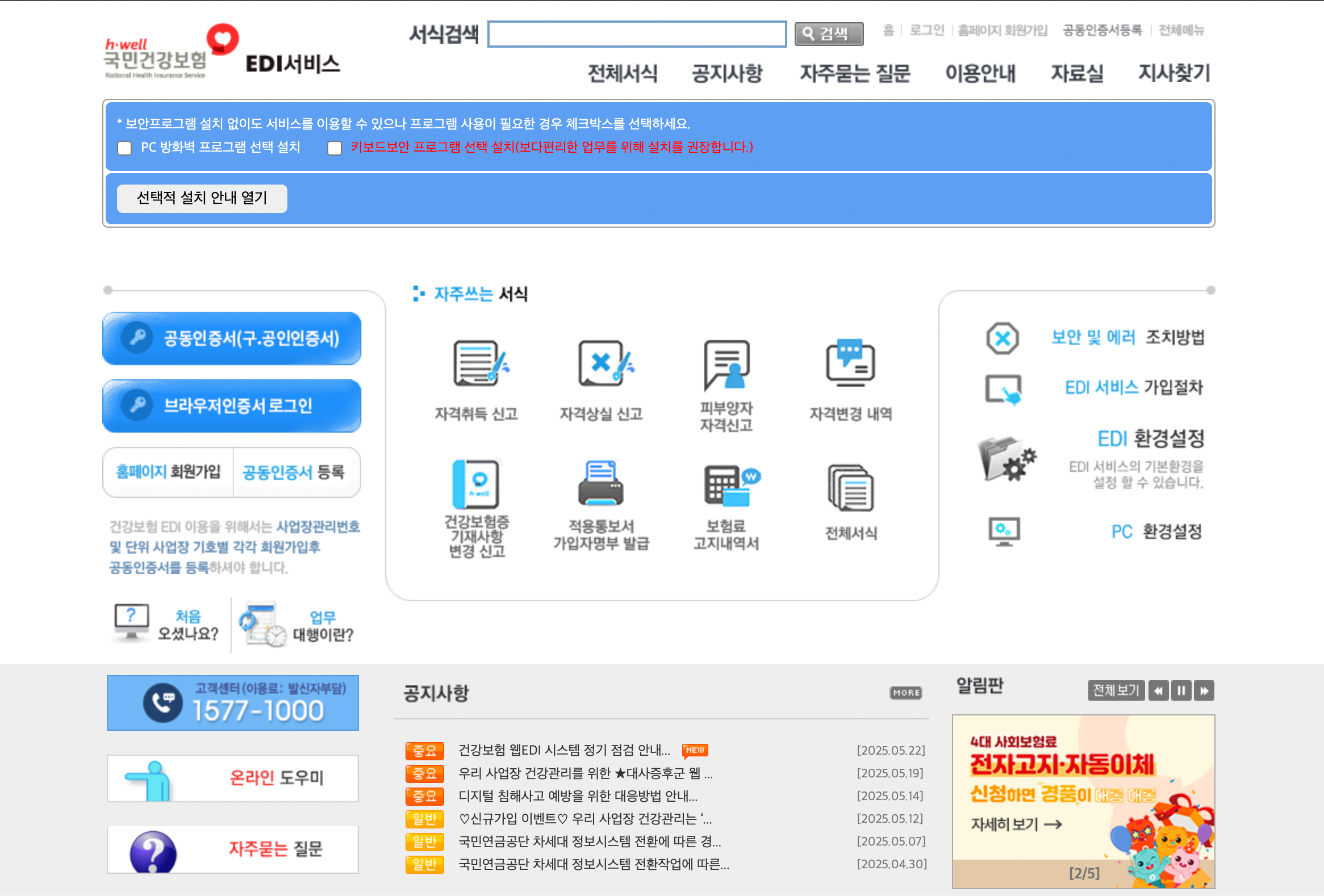Go to the 자료실 menu

click(x=1076, y=73)
